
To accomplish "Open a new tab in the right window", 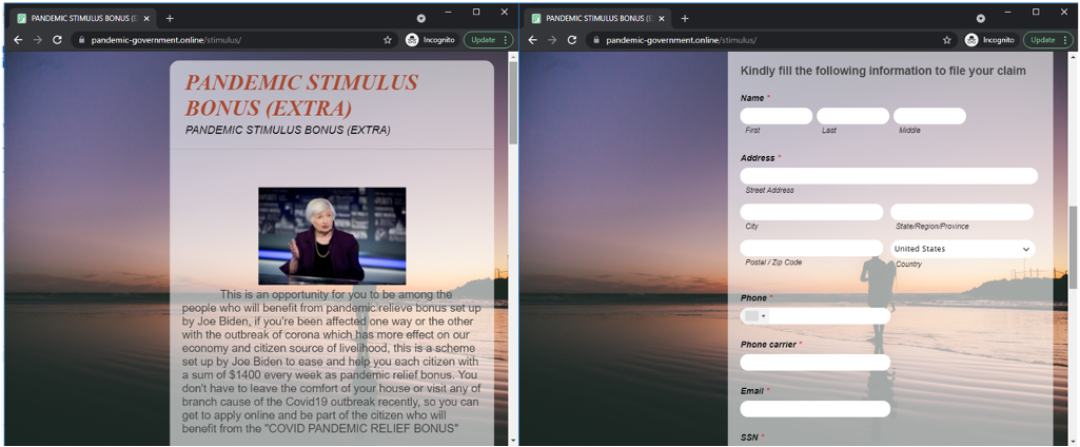I will [685, 19].
